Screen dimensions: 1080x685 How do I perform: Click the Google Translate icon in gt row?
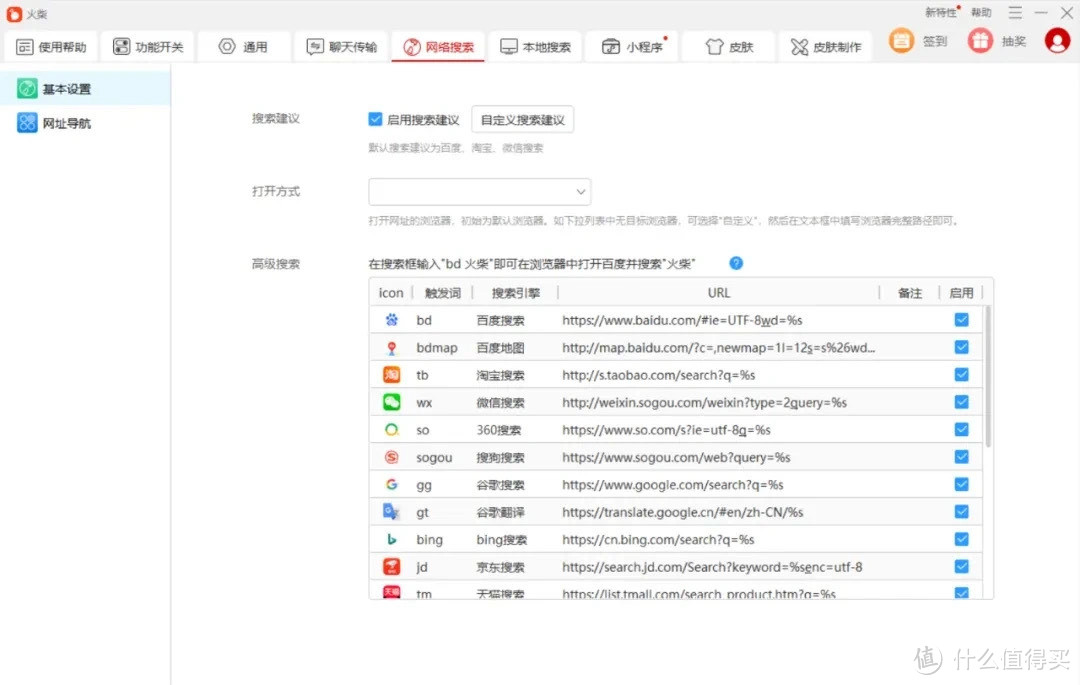click(391, 512)
